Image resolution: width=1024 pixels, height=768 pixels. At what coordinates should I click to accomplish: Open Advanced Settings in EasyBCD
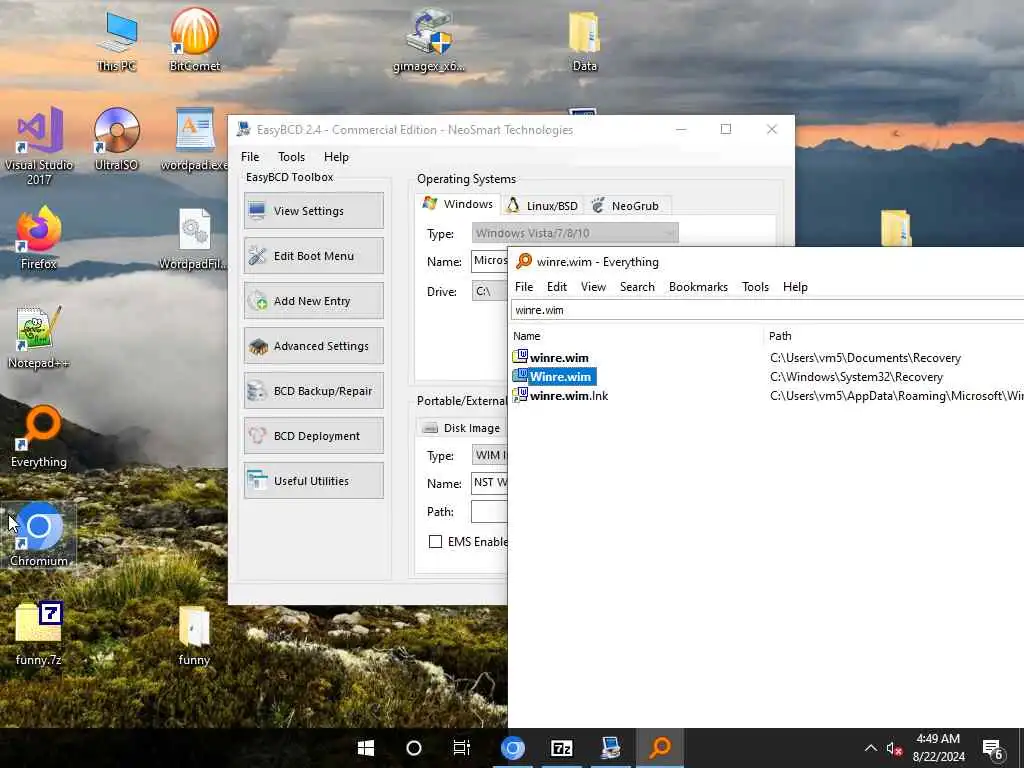coord(313,345)
